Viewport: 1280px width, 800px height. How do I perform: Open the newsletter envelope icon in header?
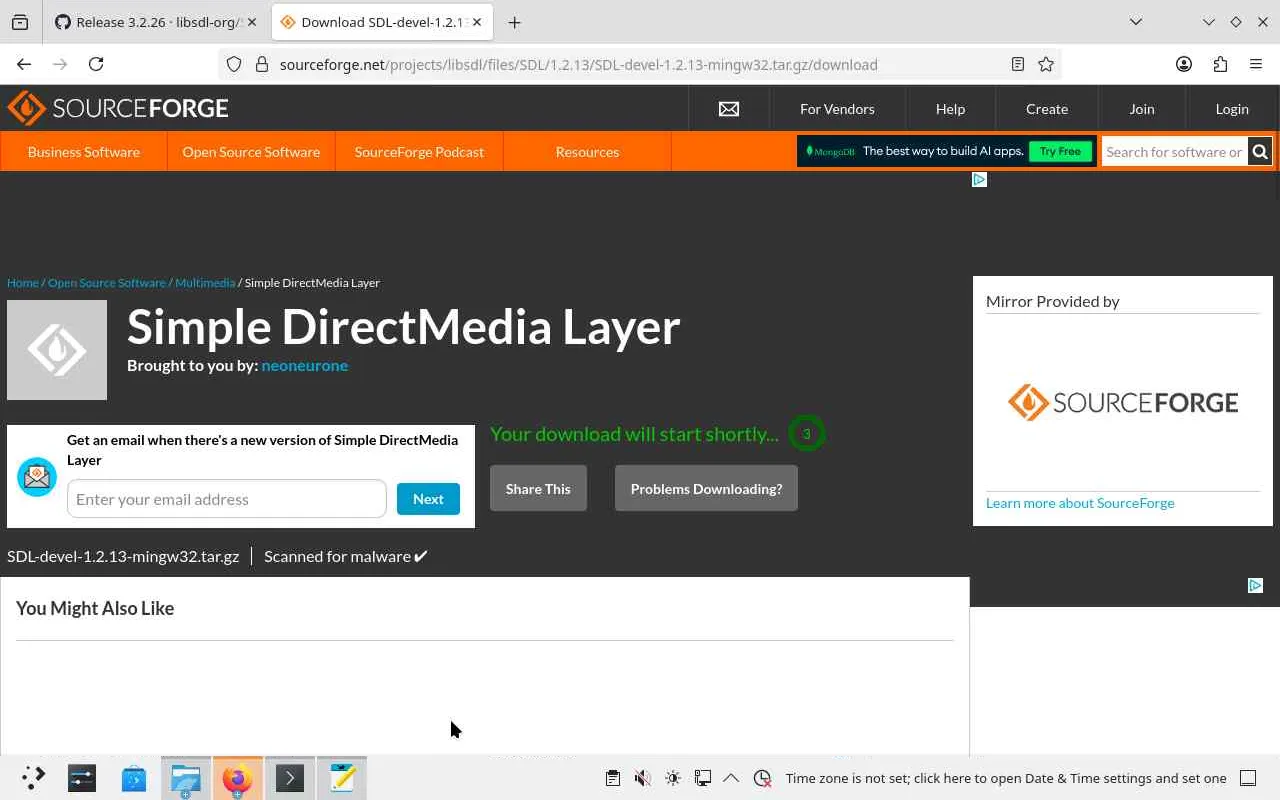click(x=729, y=109)
